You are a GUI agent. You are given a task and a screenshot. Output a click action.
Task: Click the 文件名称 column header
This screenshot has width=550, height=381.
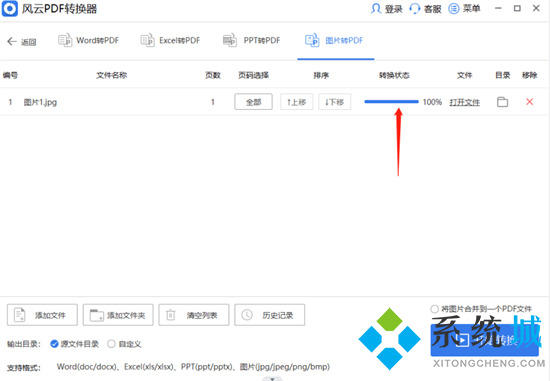[112, 75]
